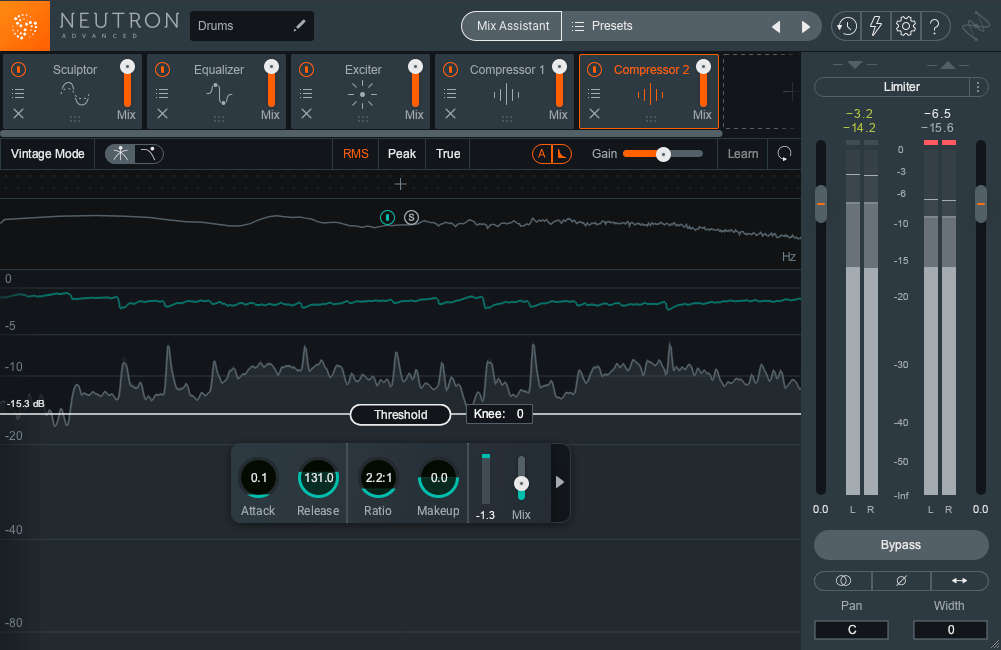
Task: Remove the Equalizer module
Action: [163, 114]
